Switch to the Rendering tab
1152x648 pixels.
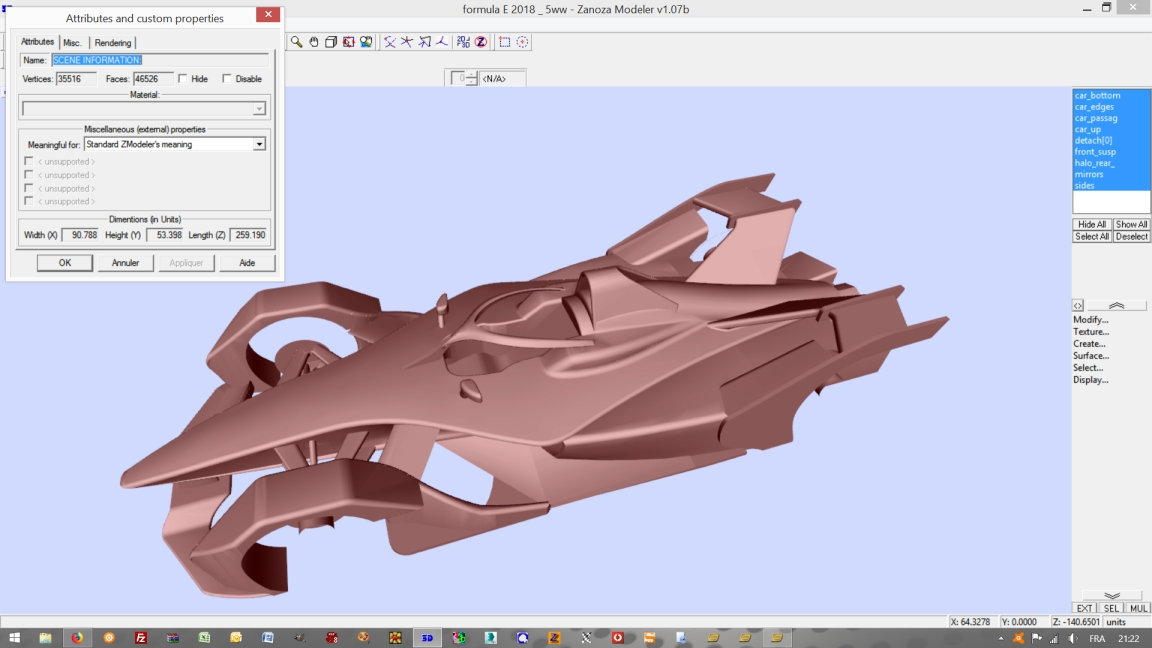pyautogui.click(x=113, y=43)
